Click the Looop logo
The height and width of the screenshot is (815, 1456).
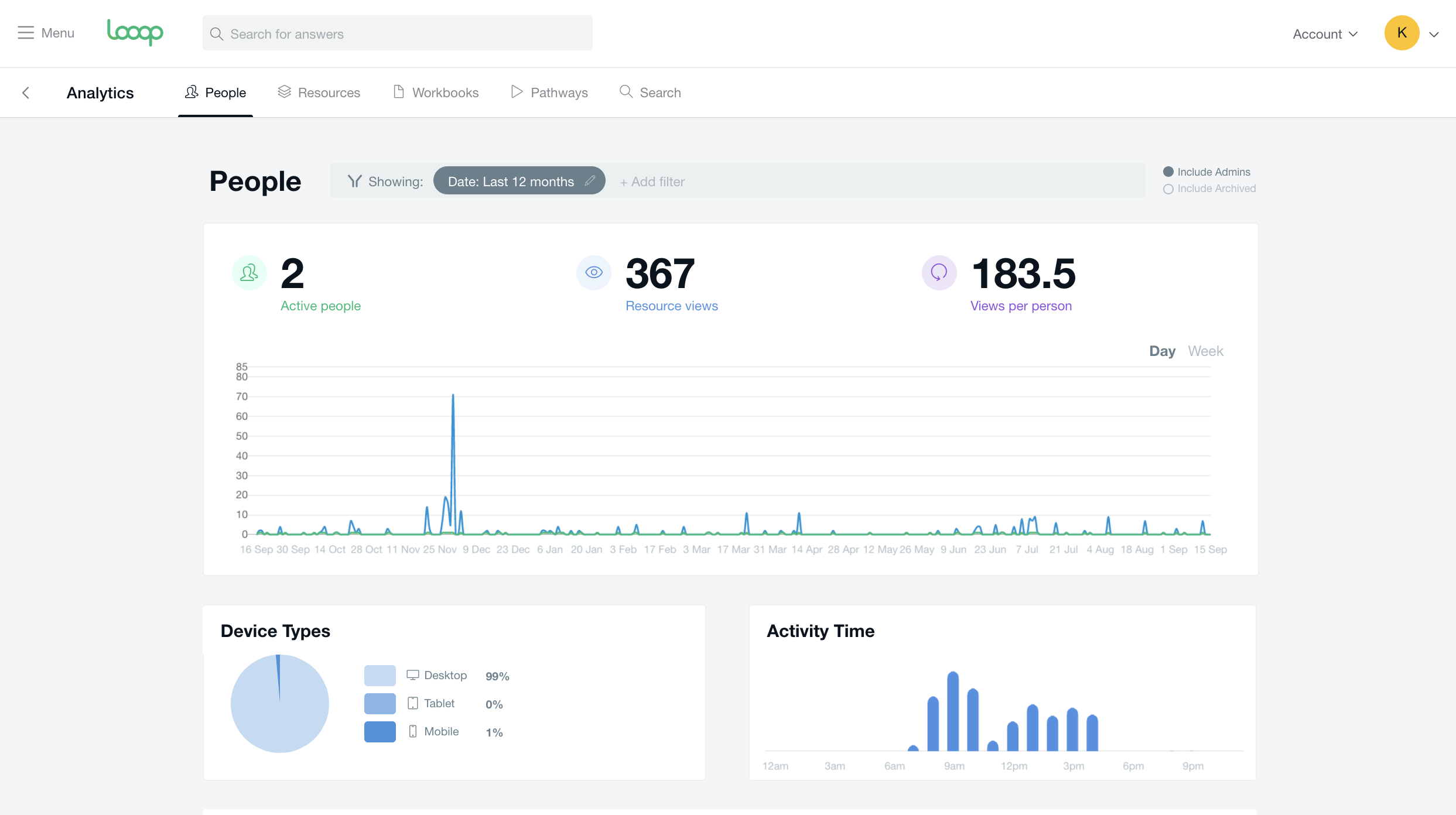(x=135, y=32)
